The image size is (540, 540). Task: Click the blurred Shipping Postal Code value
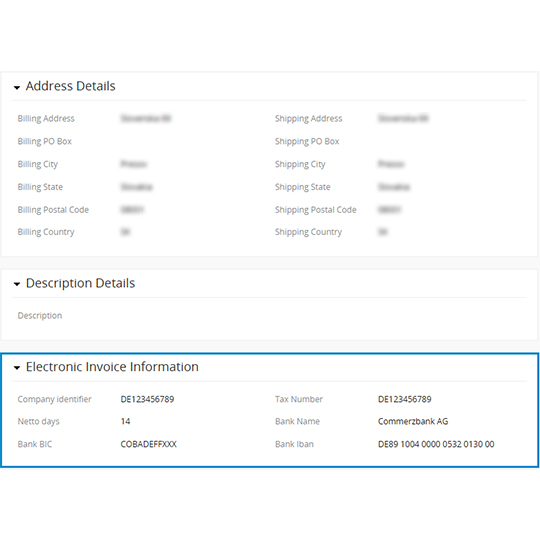pyautogui.click(x=390, y=210)
